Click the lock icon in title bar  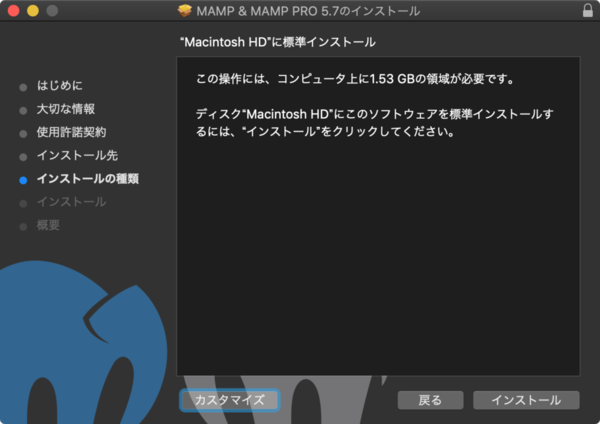(587, 10)
